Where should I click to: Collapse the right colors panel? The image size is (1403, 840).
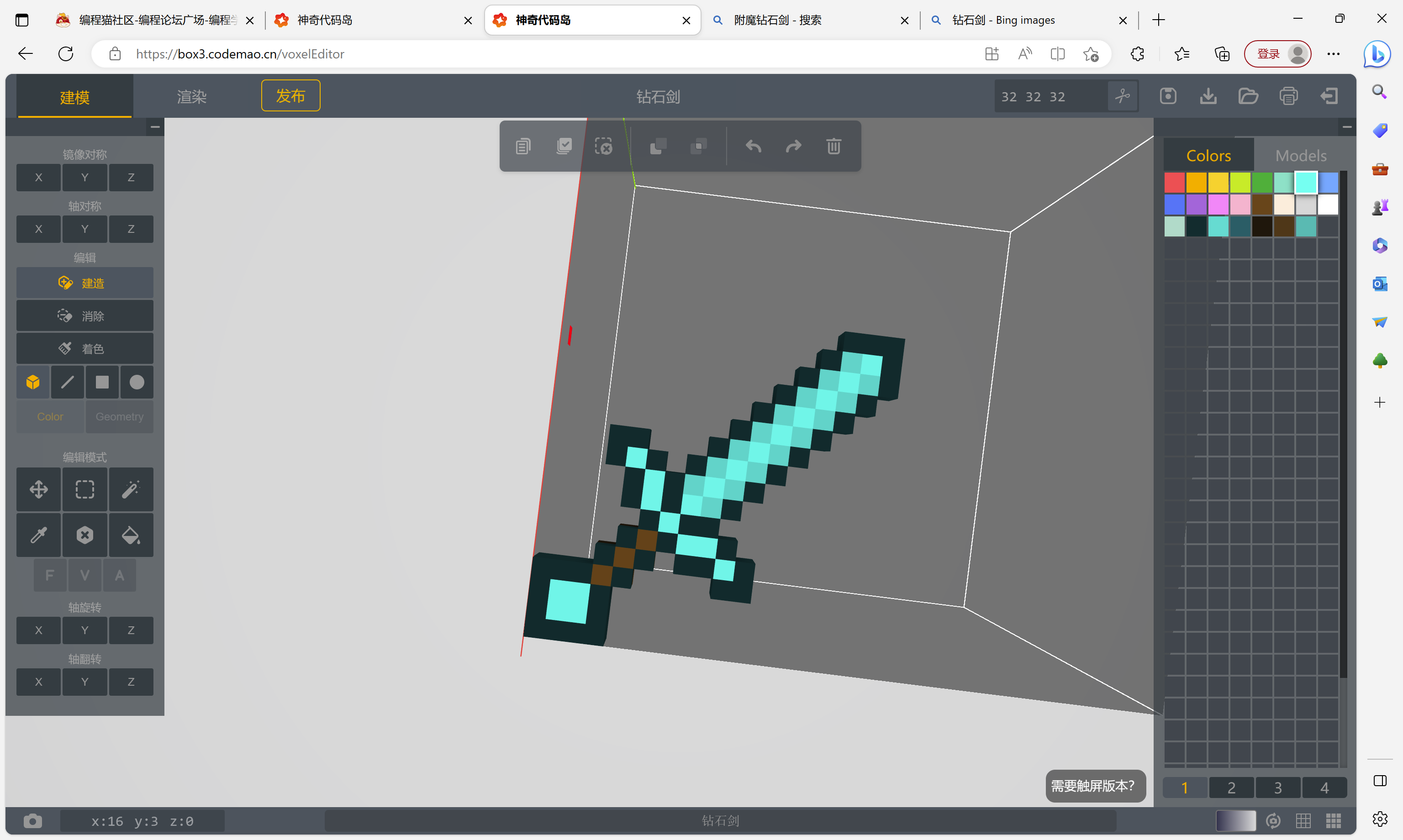[1347, 127]
